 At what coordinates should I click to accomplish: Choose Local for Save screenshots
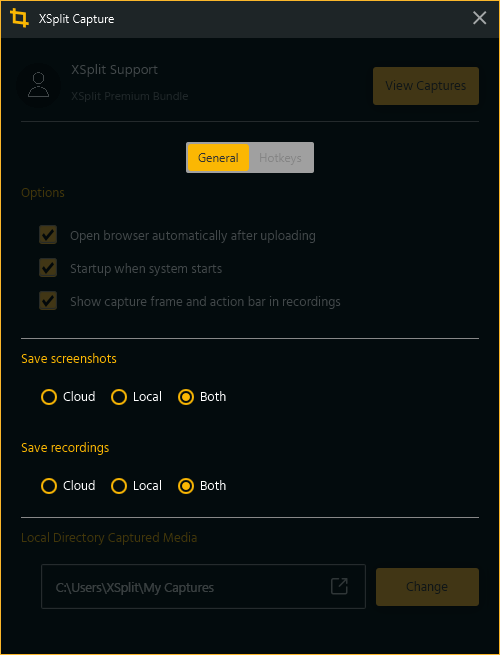(119, 397)
